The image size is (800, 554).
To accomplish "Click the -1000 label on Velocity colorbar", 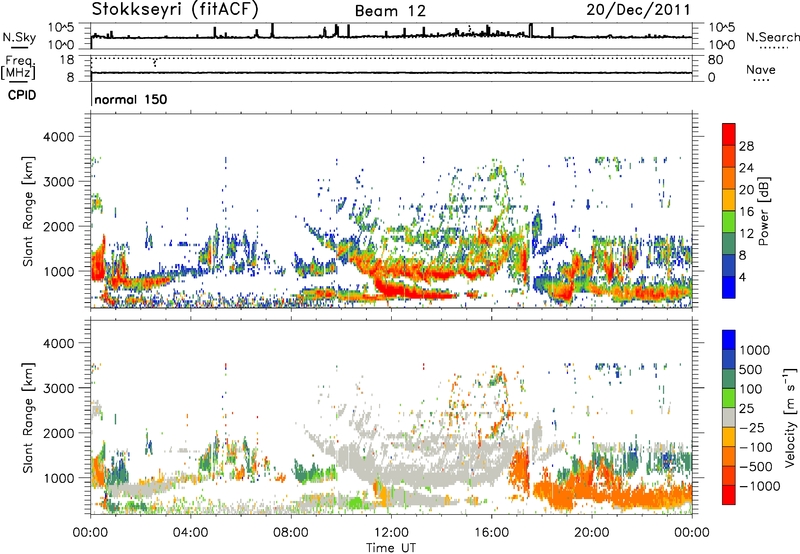I will pyautogui.click(x=759, y=486).
